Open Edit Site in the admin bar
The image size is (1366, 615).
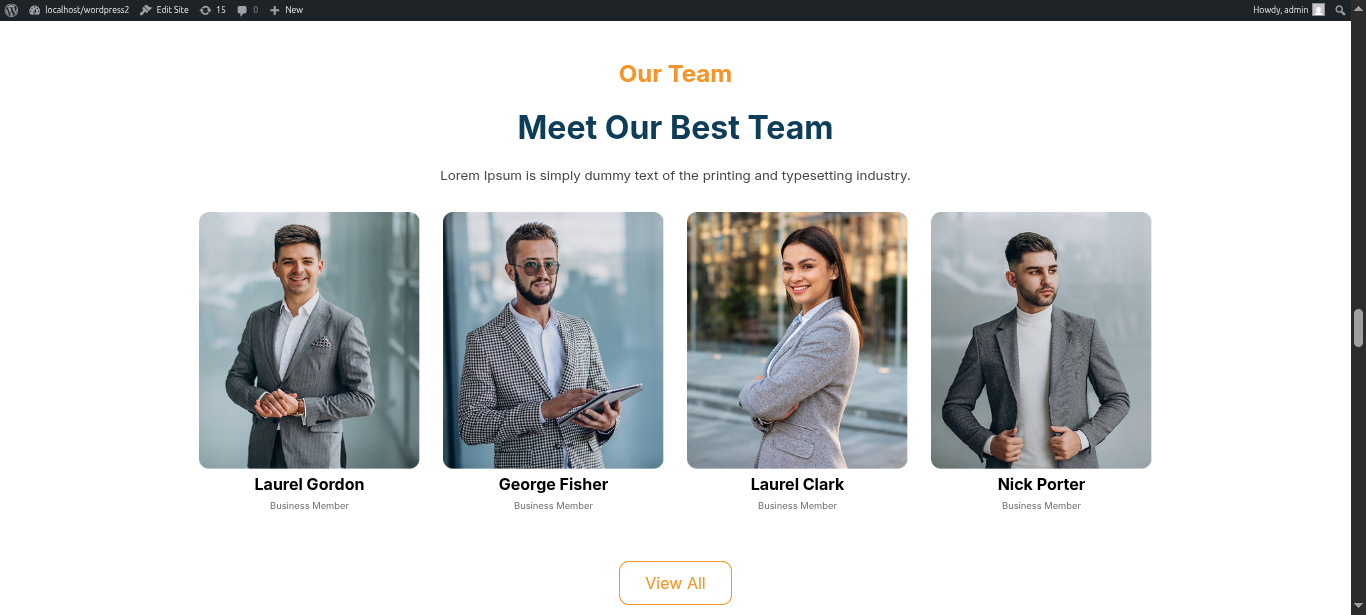[164, 10]
